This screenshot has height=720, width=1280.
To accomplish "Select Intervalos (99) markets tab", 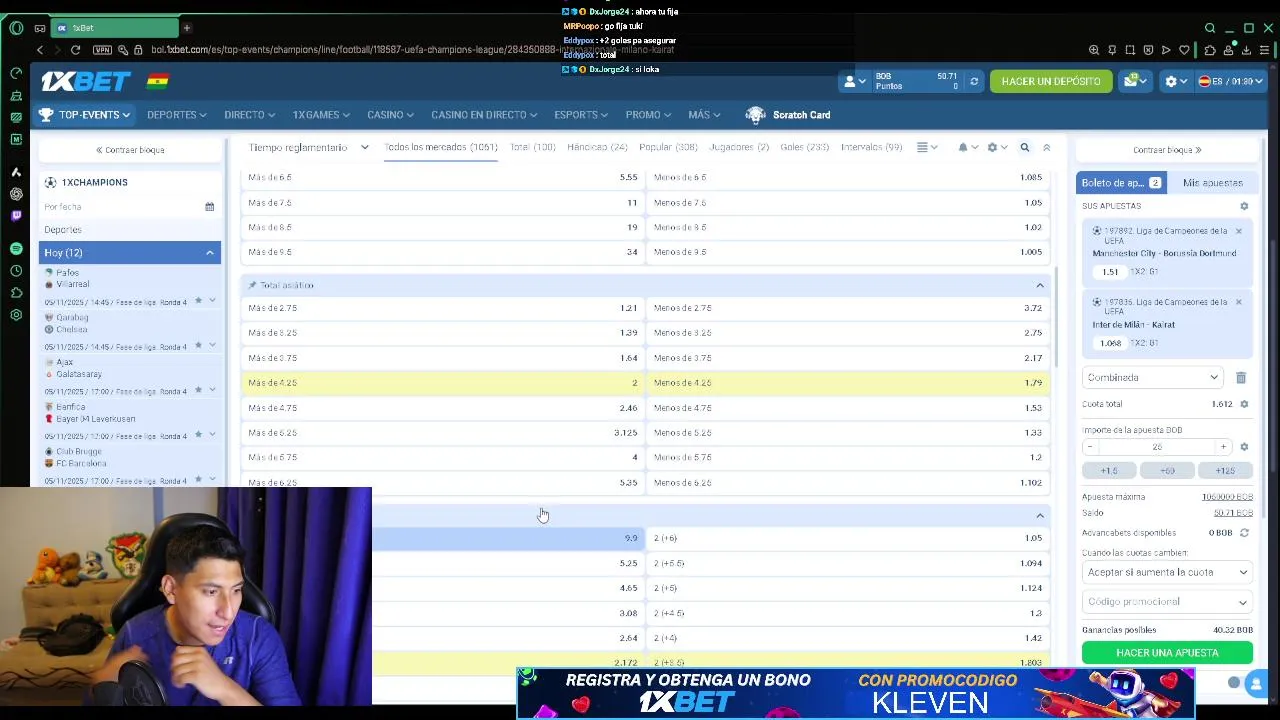I will click(x=871, y=147).
